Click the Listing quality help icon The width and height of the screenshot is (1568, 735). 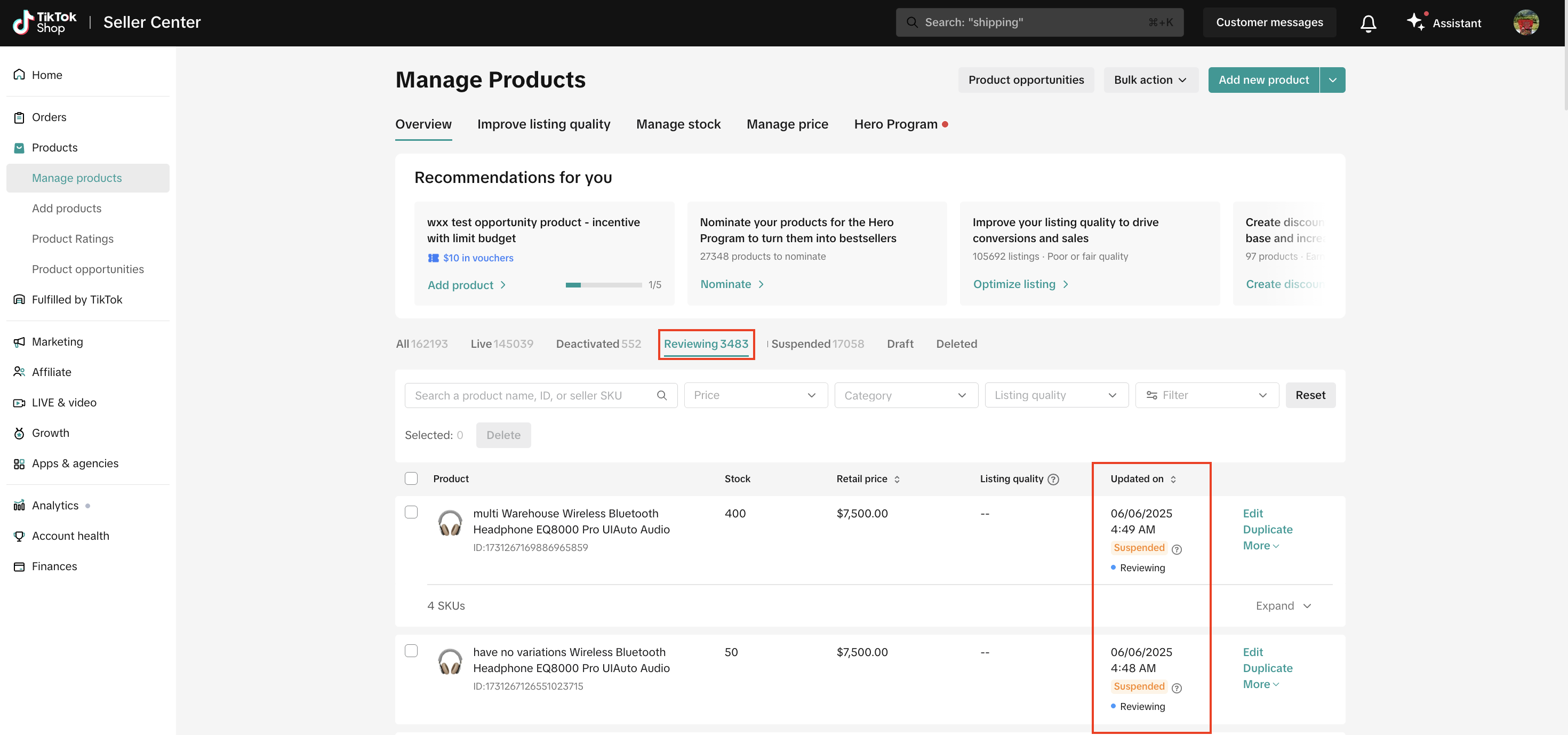pyautogui.click(x=1053, y=479)
